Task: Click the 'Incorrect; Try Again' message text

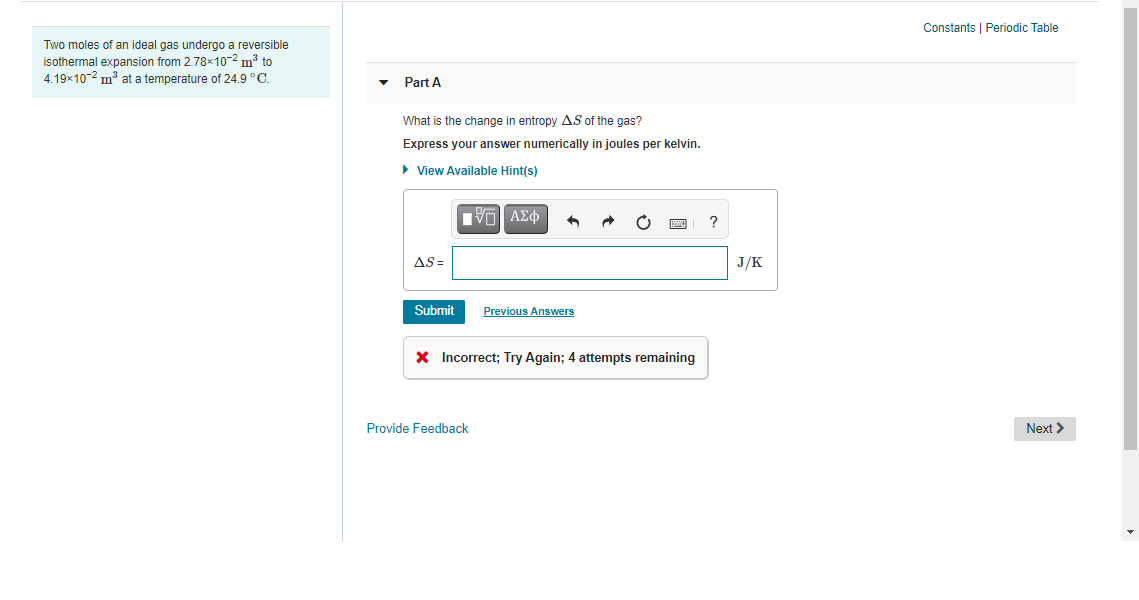Action: (568, 357)
